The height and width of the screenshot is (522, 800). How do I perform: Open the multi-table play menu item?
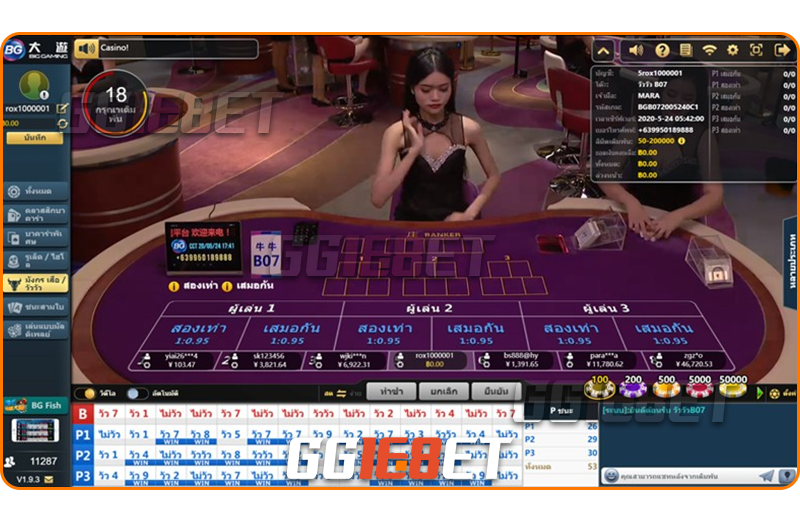(36, 330)
